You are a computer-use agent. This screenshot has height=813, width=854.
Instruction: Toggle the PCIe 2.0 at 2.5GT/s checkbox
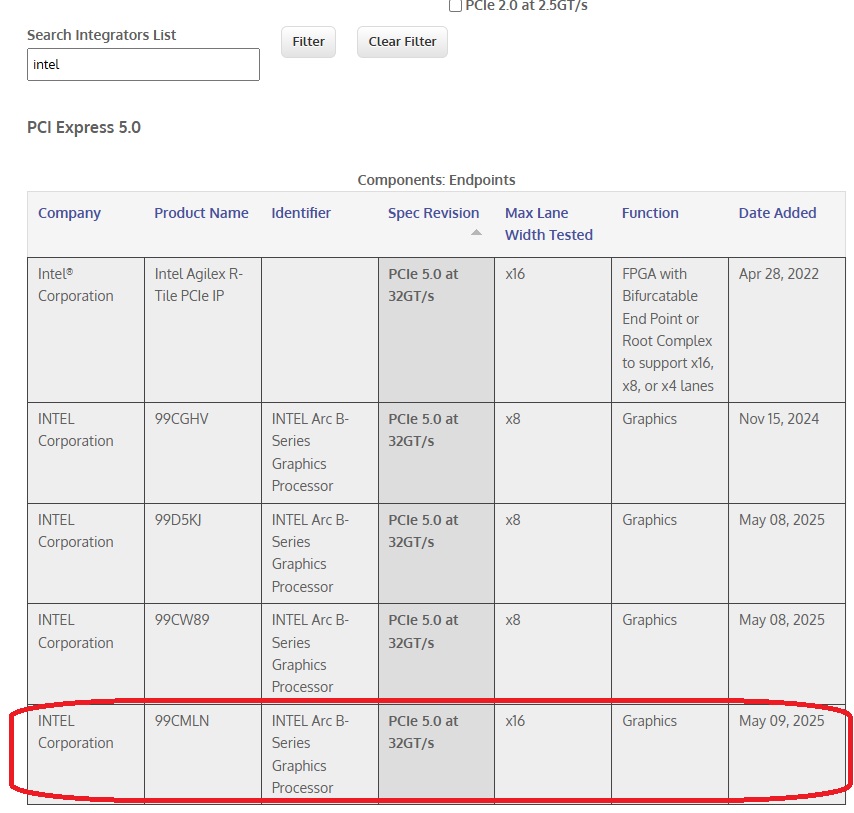click(x=455, y=6)
